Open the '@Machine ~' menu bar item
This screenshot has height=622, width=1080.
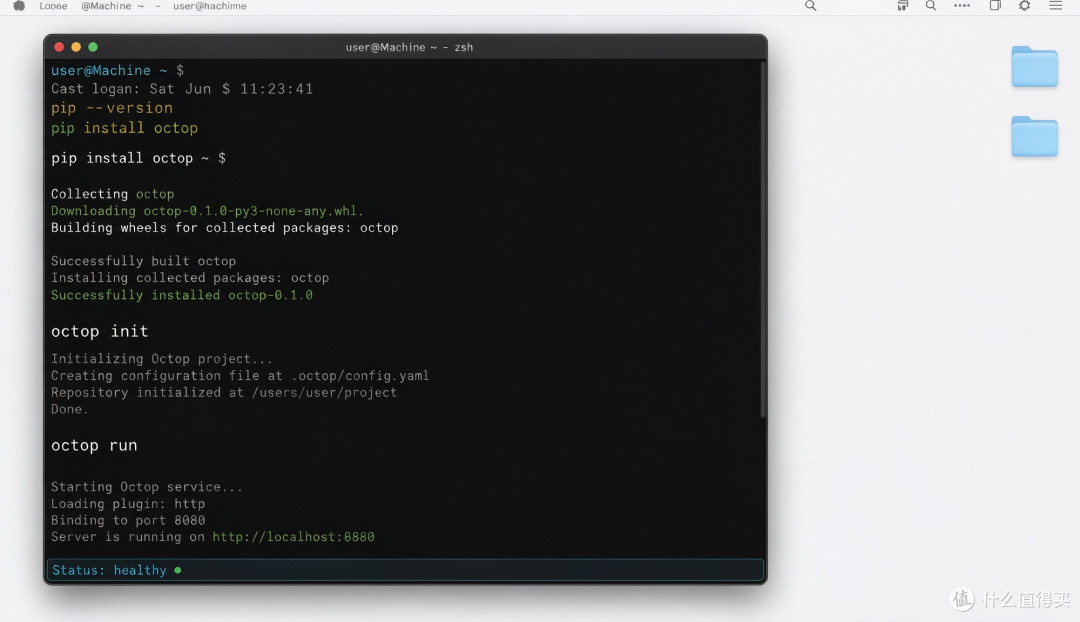[113, 6]
